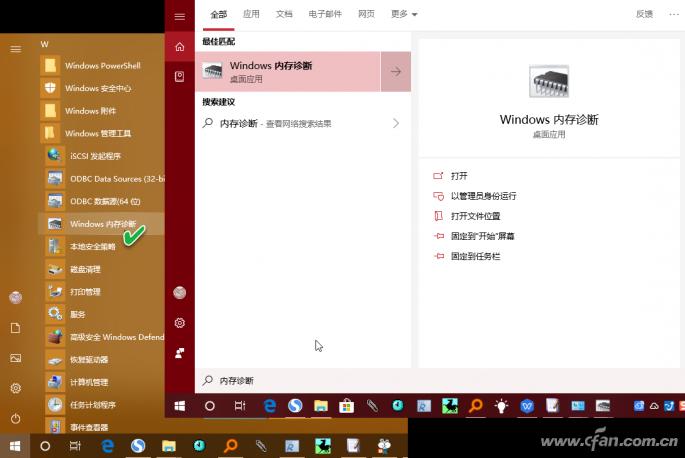Switch to the 网页 search tab
The width and height of the screenshot is (685, 458).
(x=367, y=14)
